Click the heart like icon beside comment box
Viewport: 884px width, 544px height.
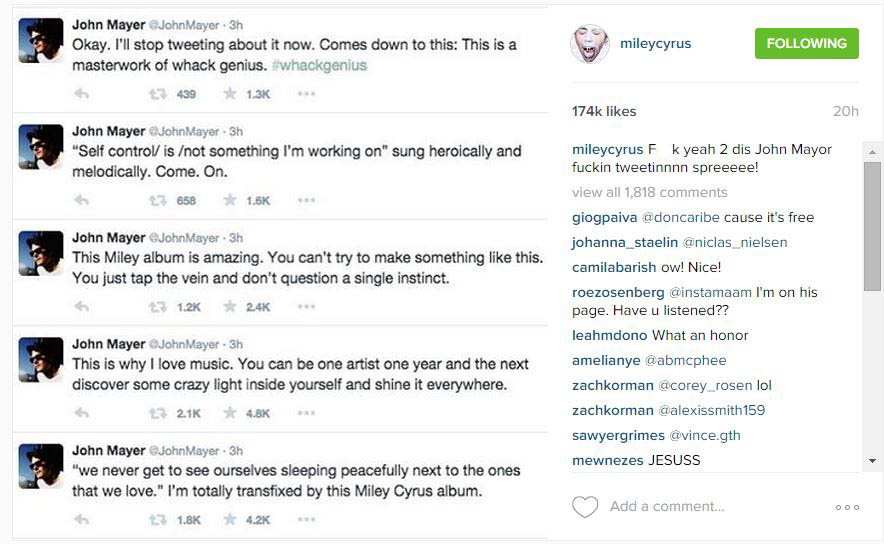pyautogui.click(x=585, y=507)
